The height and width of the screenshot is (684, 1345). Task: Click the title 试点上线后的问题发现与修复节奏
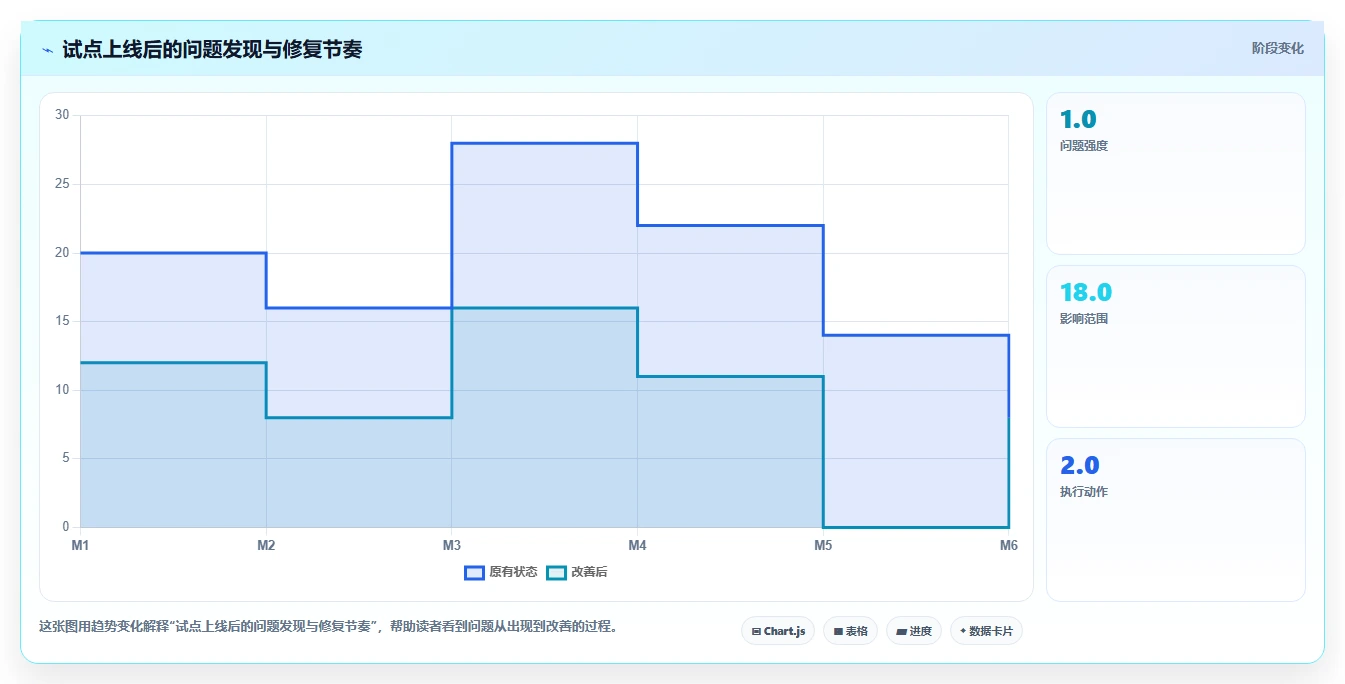pos(212,49)
